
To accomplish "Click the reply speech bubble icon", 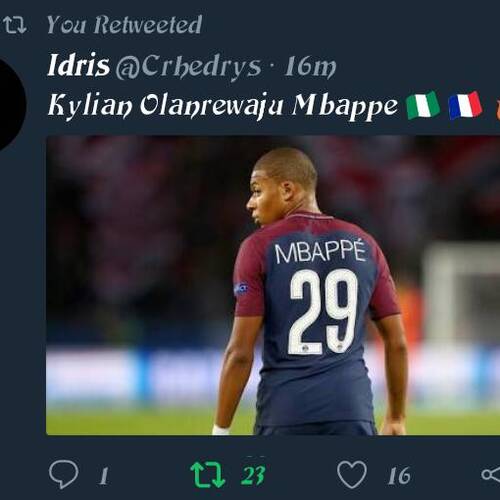I will pos(64,474).
